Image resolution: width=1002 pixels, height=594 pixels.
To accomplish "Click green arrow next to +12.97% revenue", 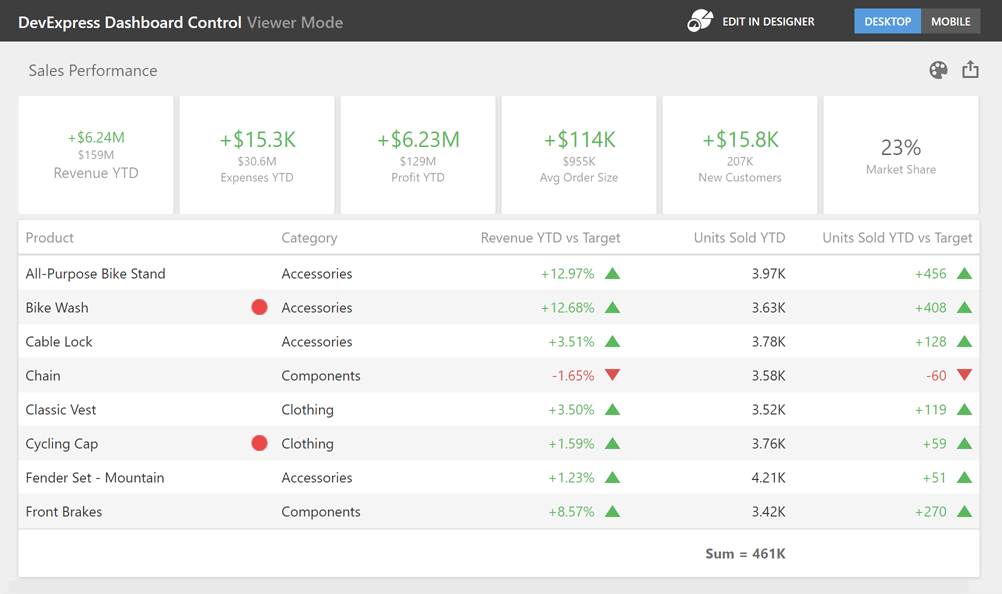I will (613, 274).
